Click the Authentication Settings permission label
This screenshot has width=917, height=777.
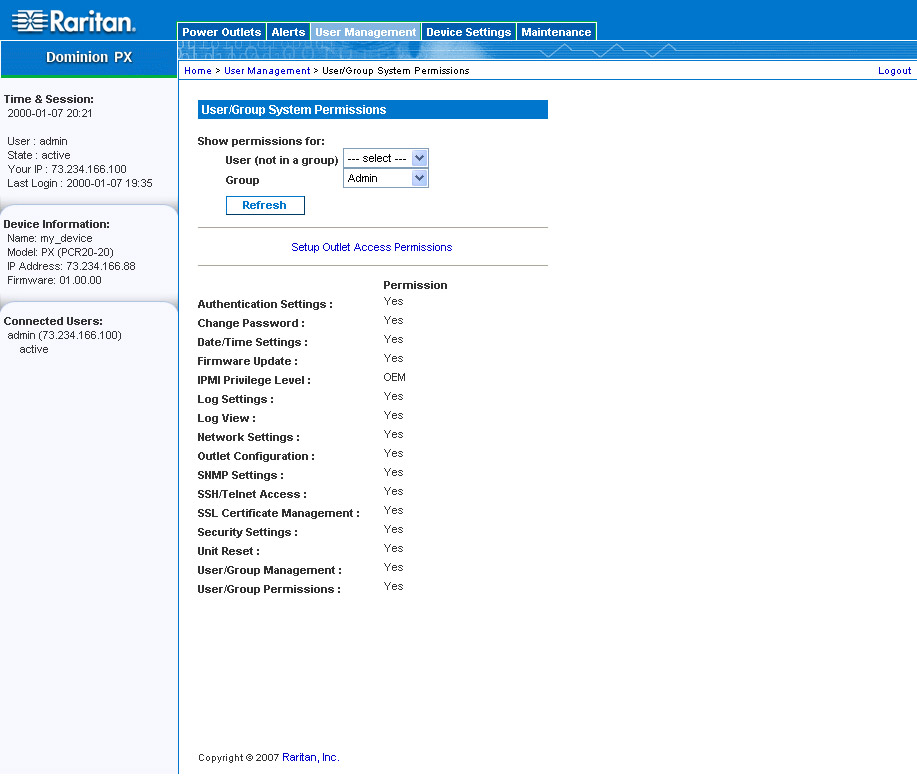pos(265,304)
